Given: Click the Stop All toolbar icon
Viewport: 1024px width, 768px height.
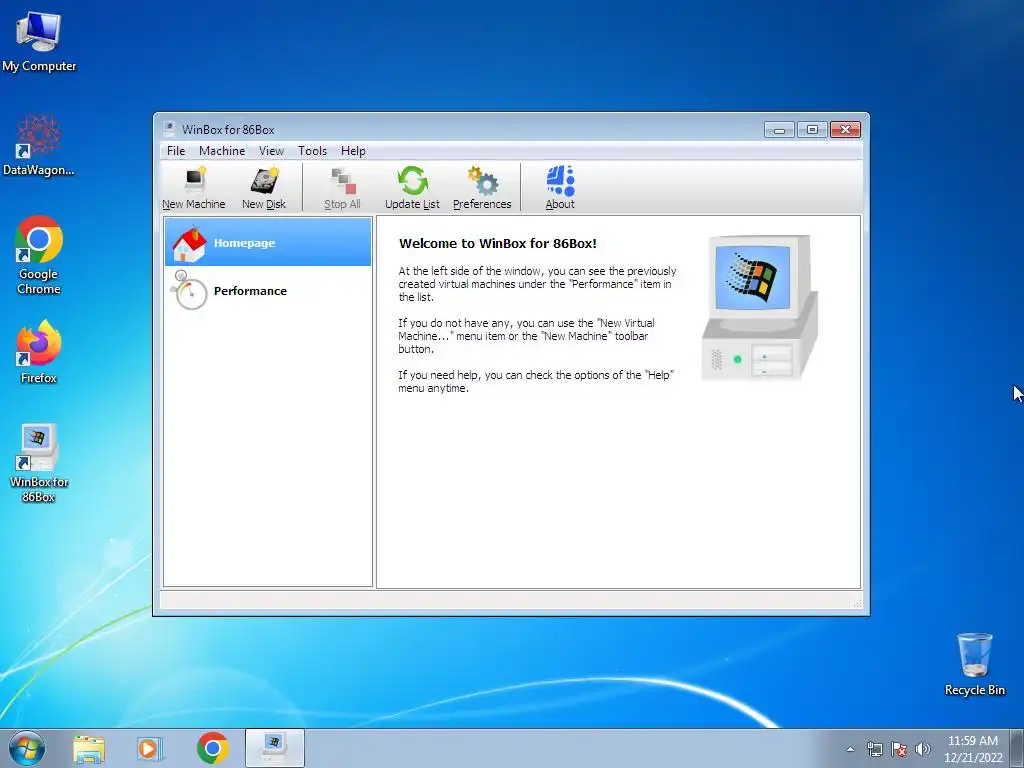Looking at the screenshot, I should tap(342, 187).
